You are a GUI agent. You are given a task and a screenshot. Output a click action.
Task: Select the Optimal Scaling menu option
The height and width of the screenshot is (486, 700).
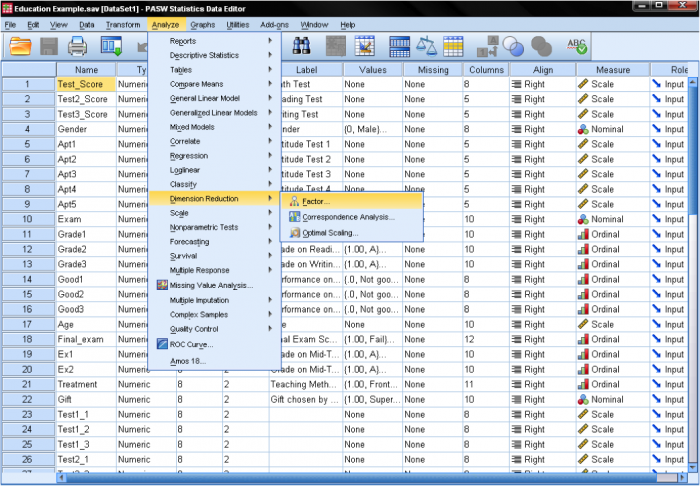pyautogui.click(x=329, y=233)
